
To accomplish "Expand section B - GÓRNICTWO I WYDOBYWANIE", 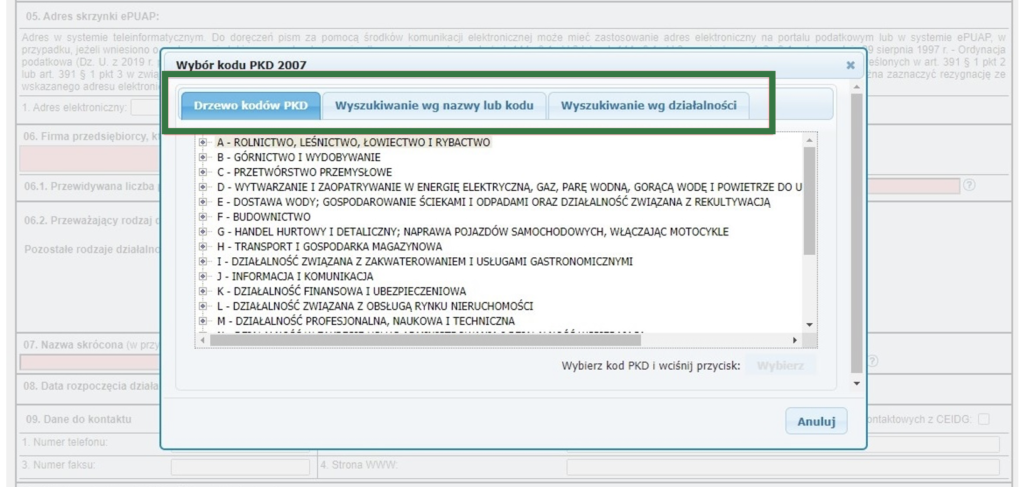I will point(202,157).
